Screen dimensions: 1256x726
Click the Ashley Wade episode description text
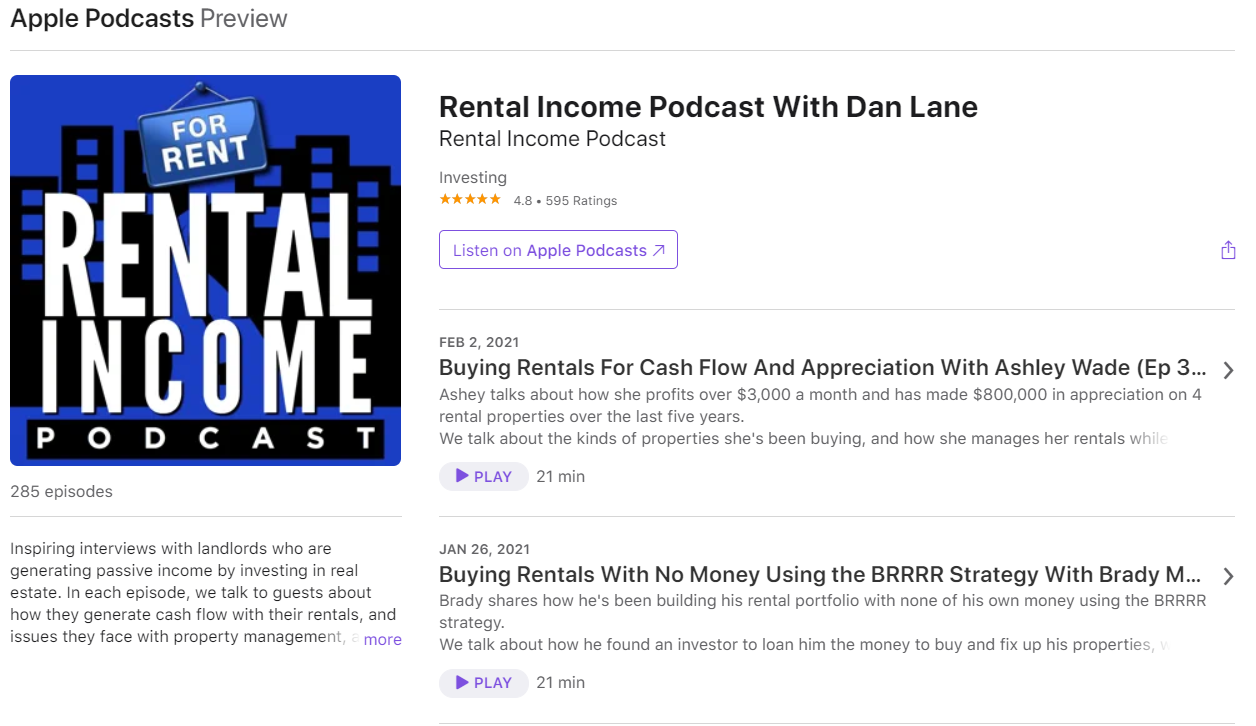tap(820, 416)
